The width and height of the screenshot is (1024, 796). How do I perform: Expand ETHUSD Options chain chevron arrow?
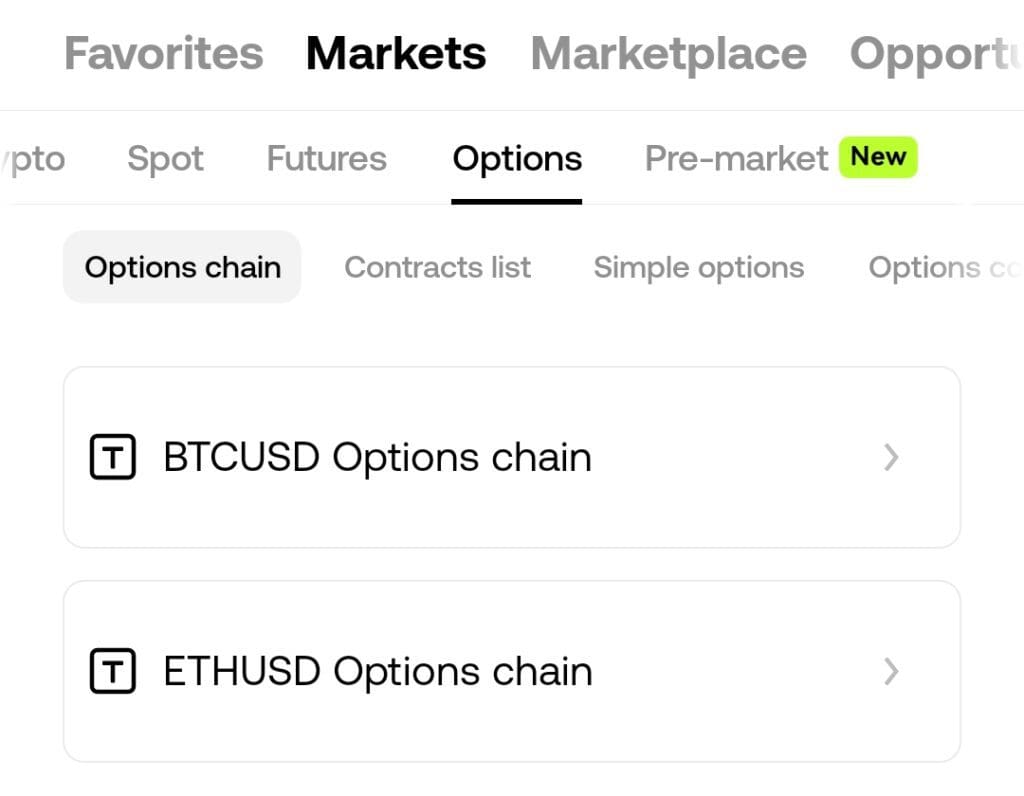(x=891, y=671)
